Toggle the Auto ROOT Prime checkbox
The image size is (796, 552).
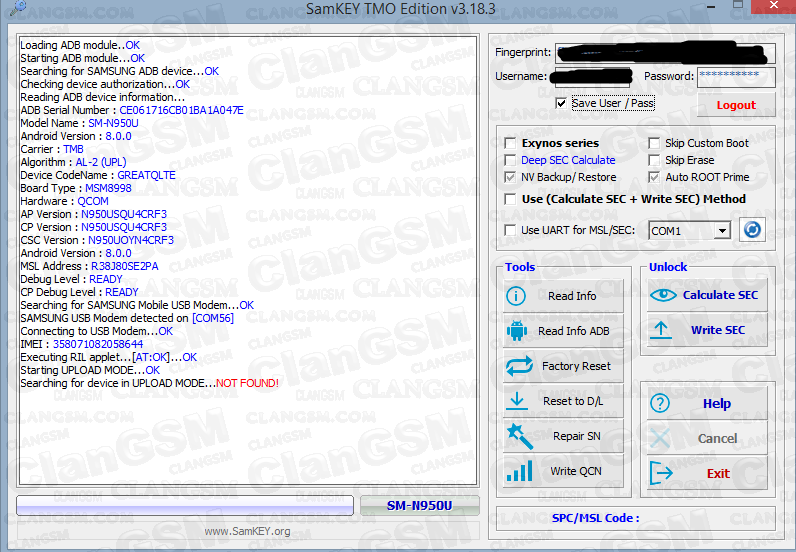point(654,177)
